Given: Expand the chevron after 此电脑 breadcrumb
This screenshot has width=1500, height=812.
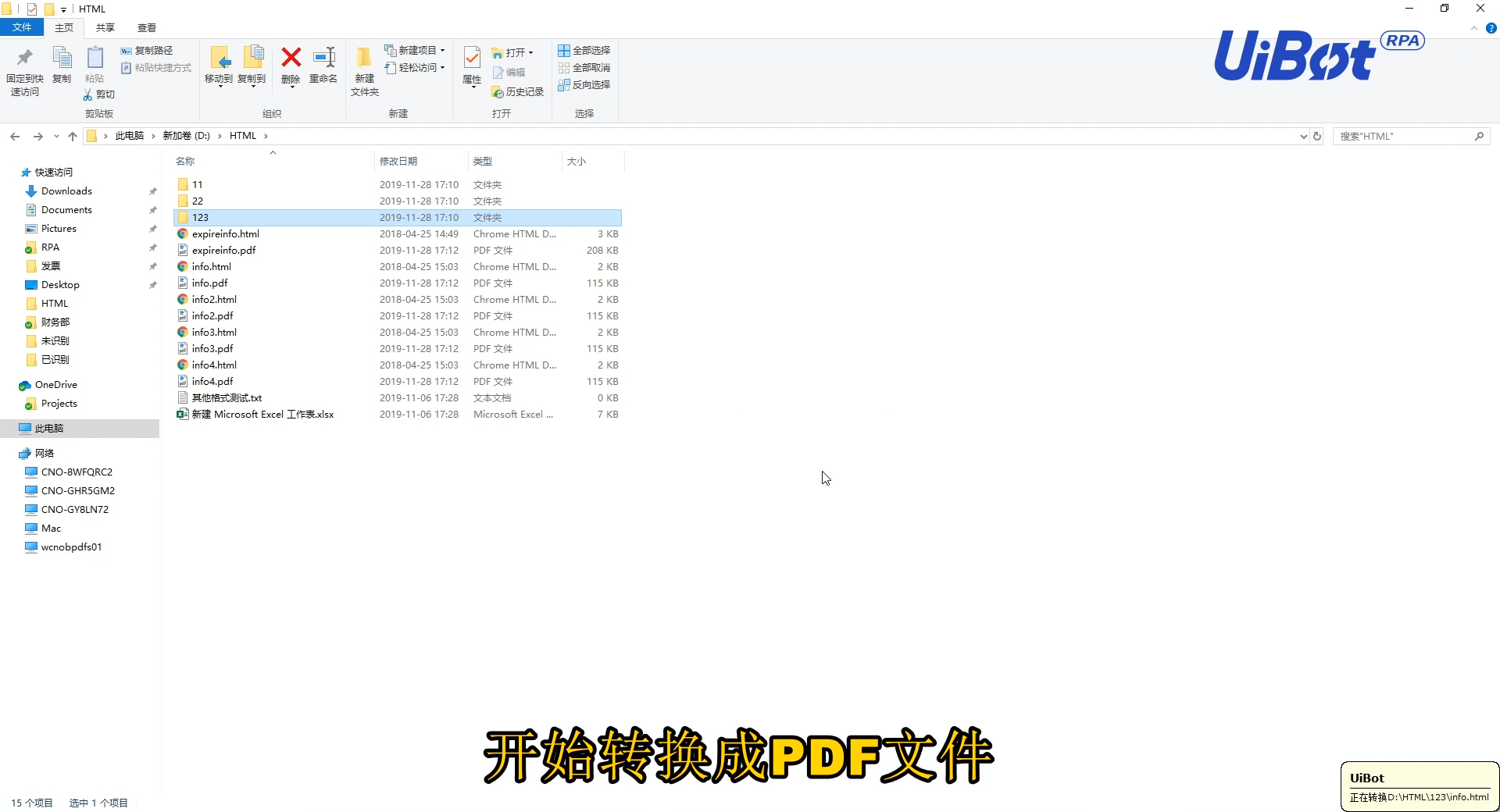Looking at the screenshot, I should pos(153,136).
